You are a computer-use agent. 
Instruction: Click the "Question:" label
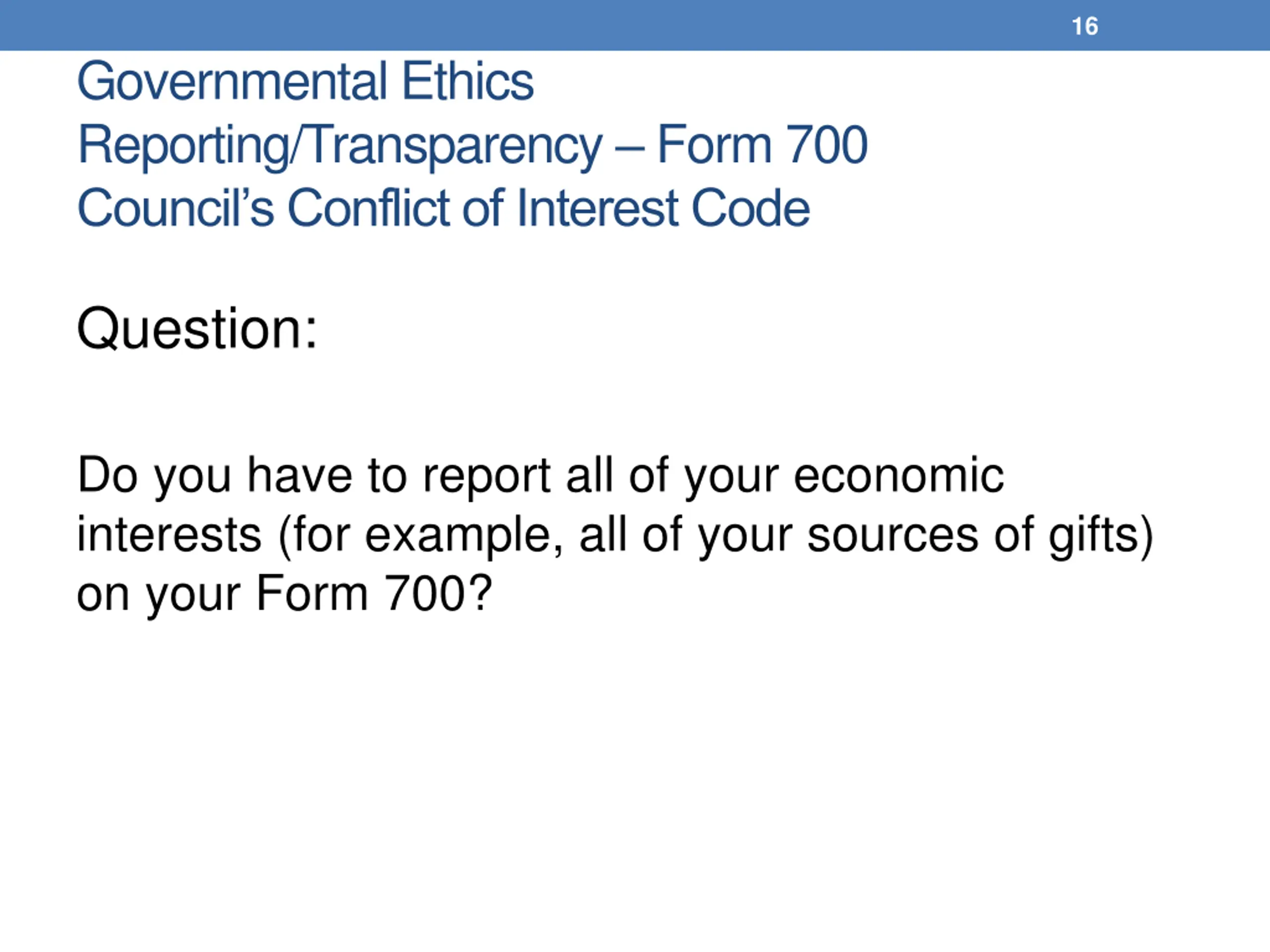(x=197, y=329)
